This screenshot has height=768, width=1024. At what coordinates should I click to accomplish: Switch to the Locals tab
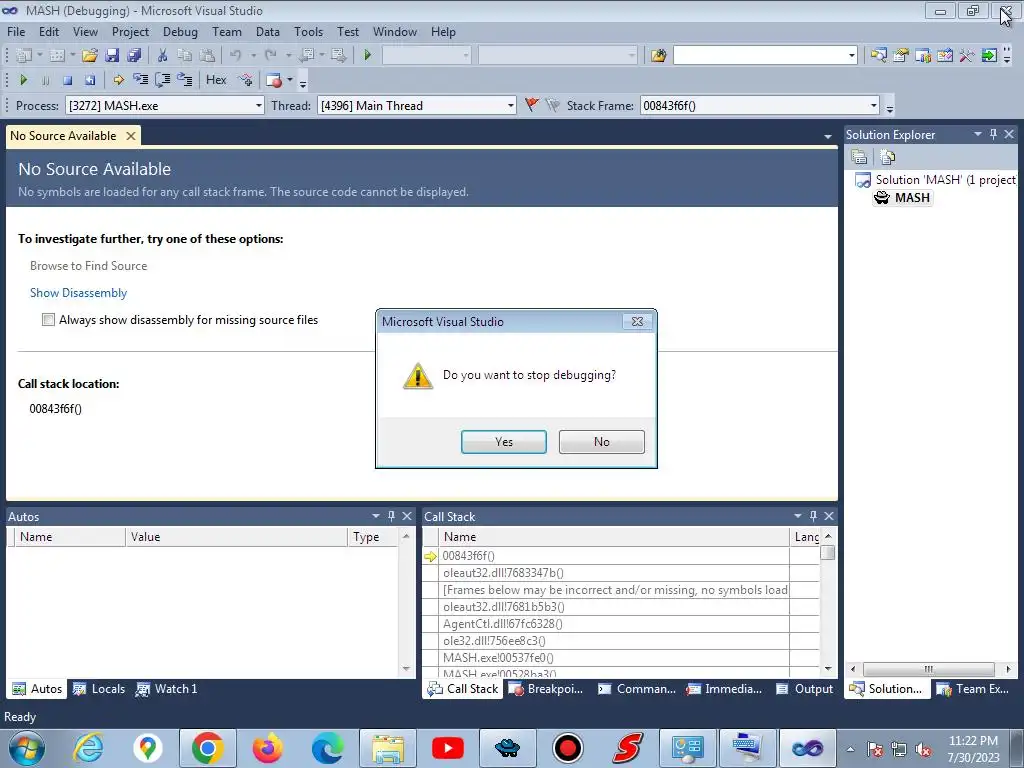click(x=99, y=688)
